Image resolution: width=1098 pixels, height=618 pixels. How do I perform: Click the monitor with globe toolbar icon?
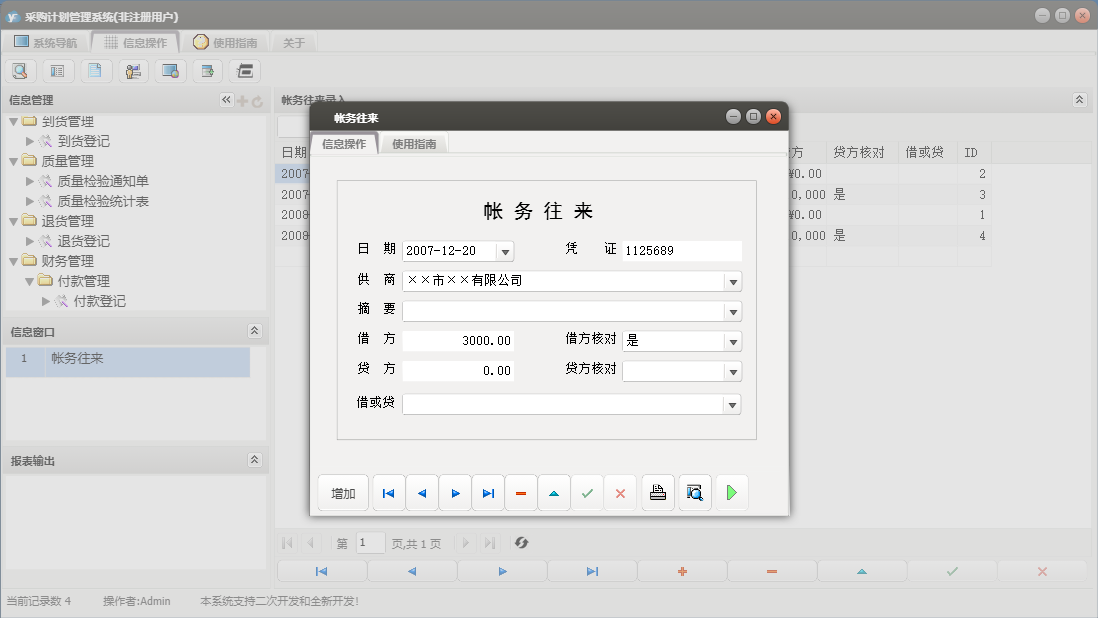pos(170,71)
